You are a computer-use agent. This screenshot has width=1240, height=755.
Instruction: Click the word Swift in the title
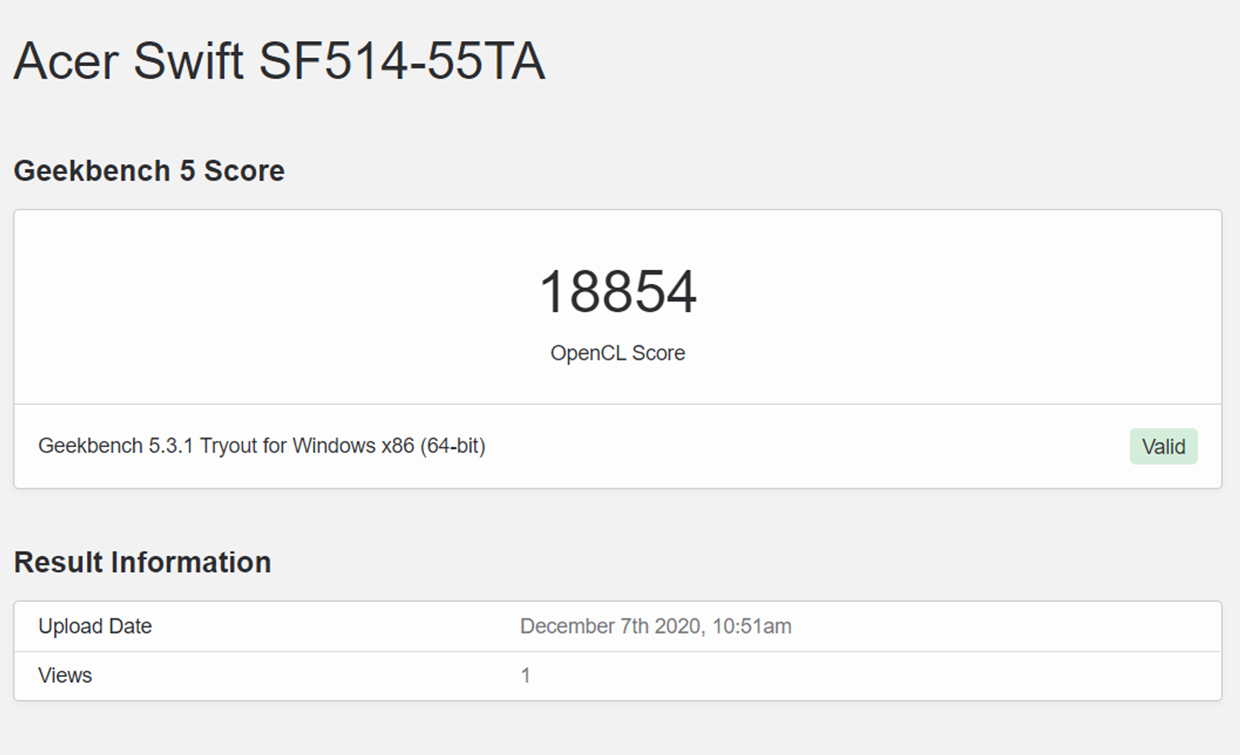[188, 62]
